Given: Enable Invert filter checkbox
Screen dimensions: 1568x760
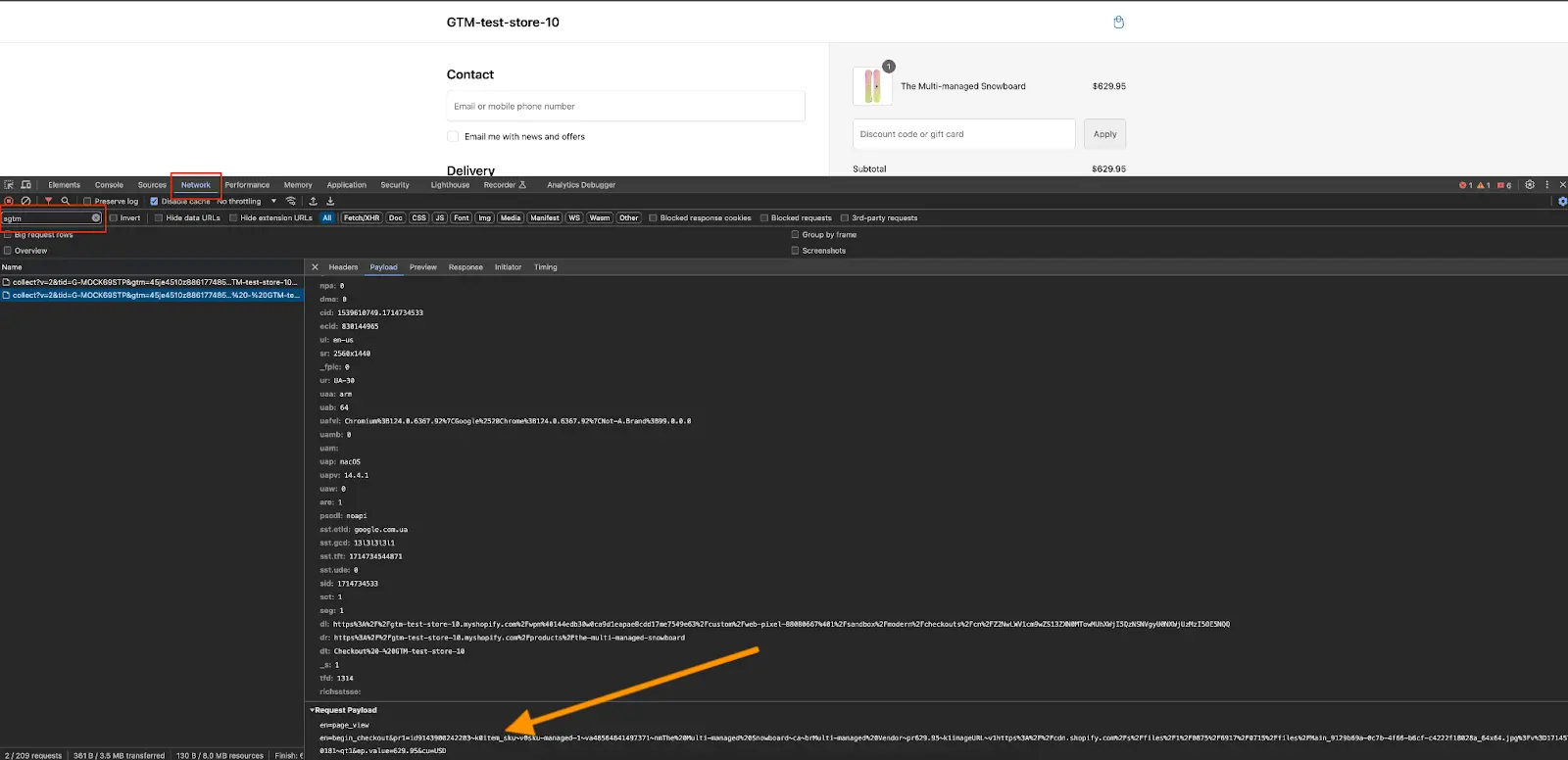Looking at the screenshot, I should click(x=114, y=218).
